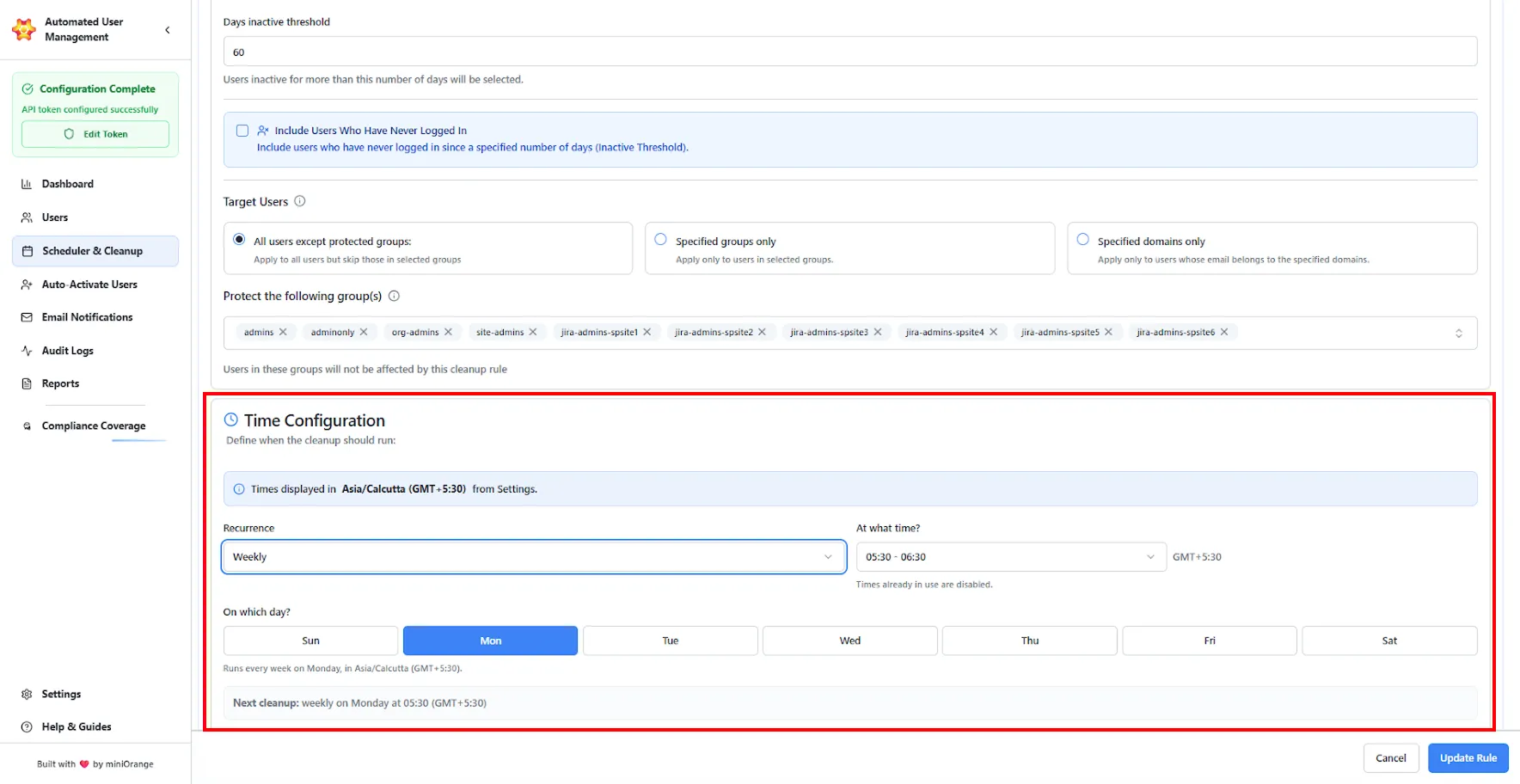Image resolution: width=1520 pixels, height=784 pixels.
Task: Remove the jira-admins-spsite3 tag
Action: click(x=878, y=332)
